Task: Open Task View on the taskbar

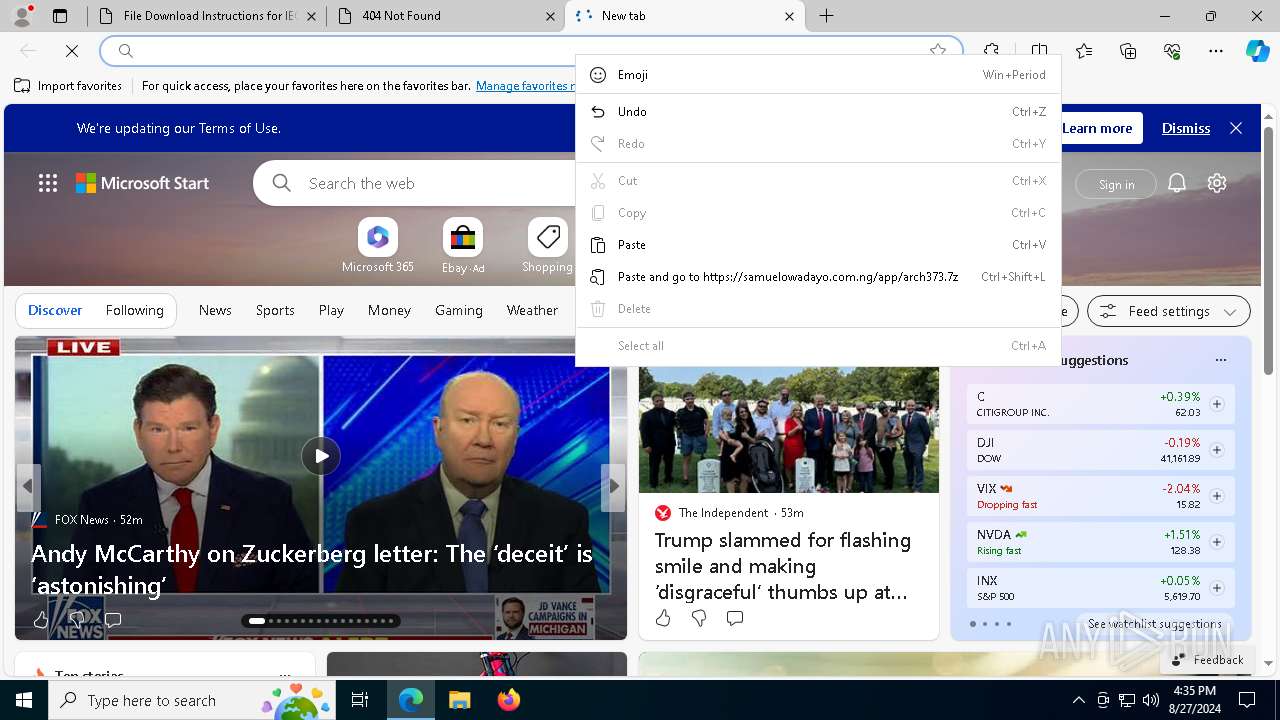Action: pos(360,701)
